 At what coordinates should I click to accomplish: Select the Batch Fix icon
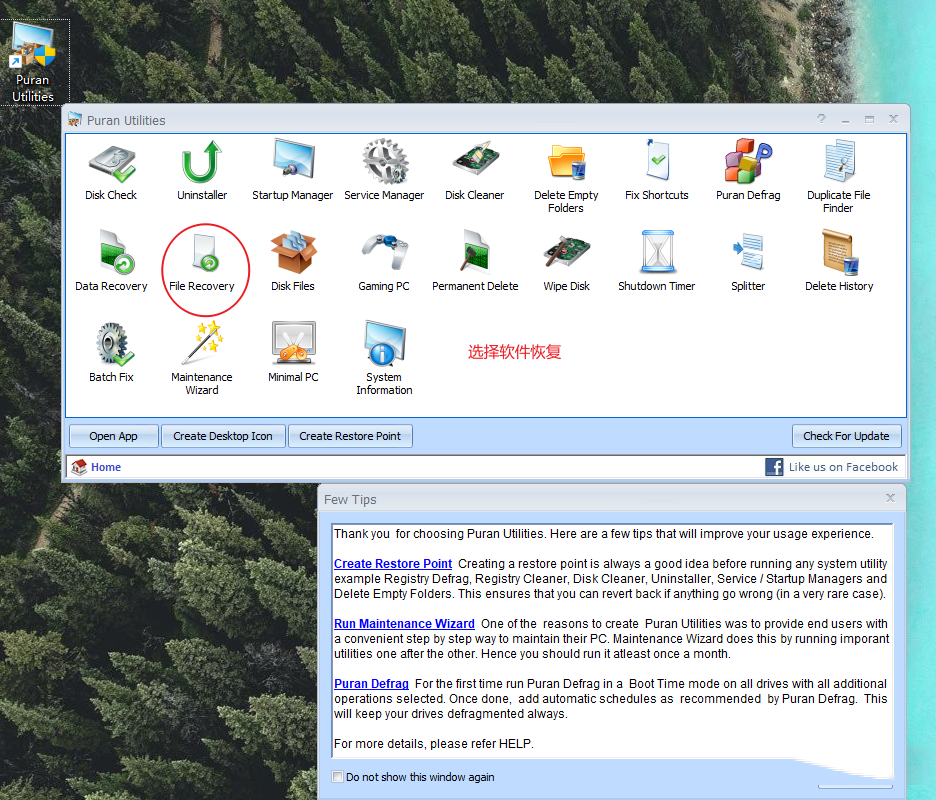111,352
